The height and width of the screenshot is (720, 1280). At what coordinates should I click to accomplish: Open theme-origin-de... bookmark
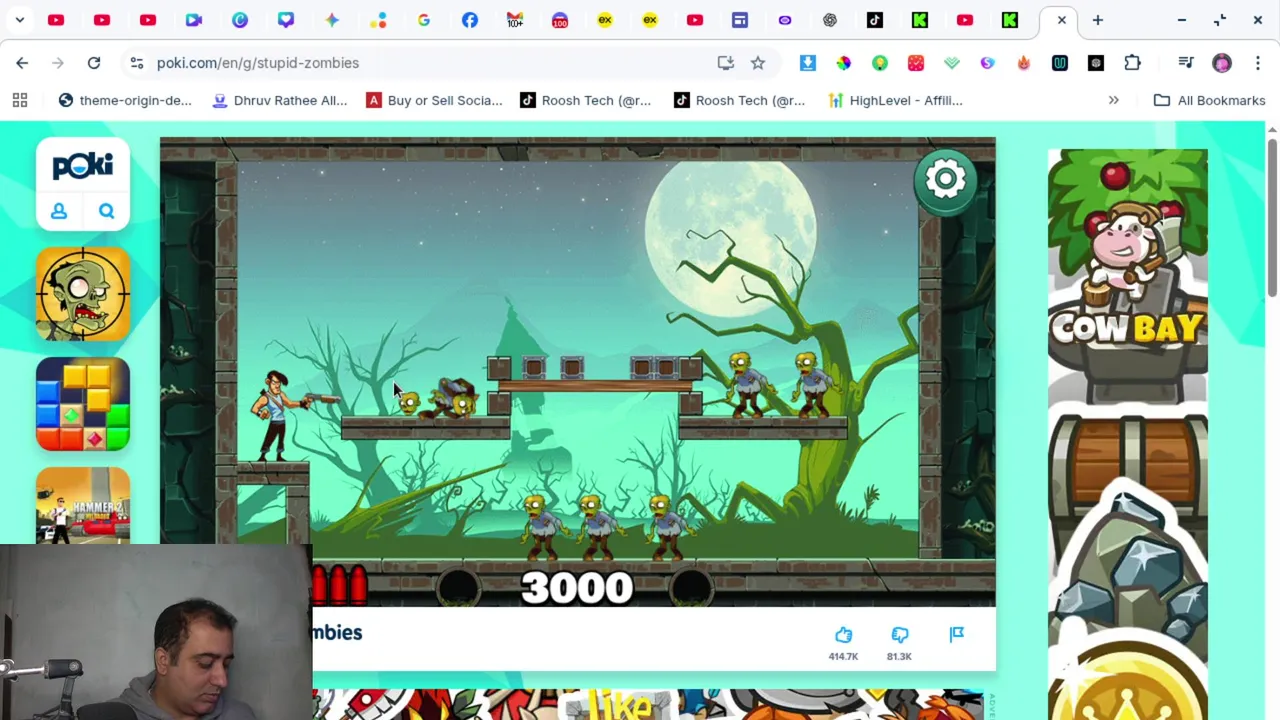(125, 100)
